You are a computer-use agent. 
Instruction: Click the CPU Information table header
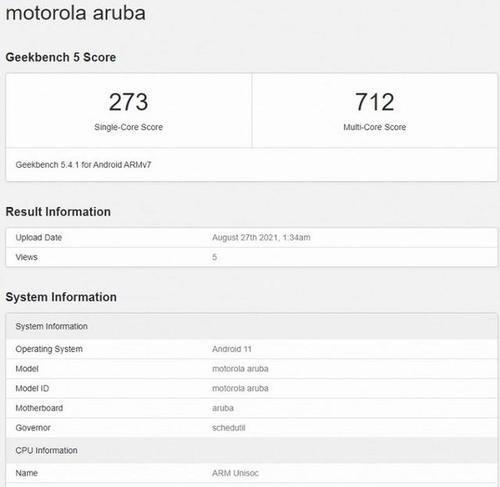(x=252, y=450)
